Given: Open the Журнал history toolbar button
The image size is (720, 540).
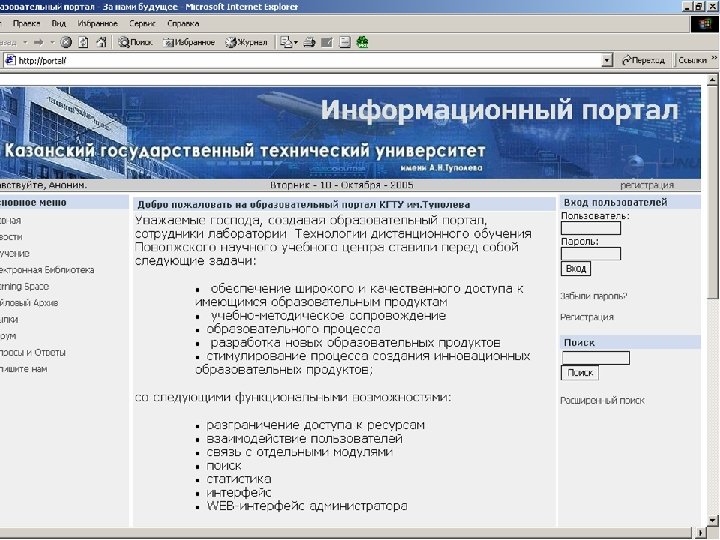Looking at the screenshot, I should click(247, 42).
